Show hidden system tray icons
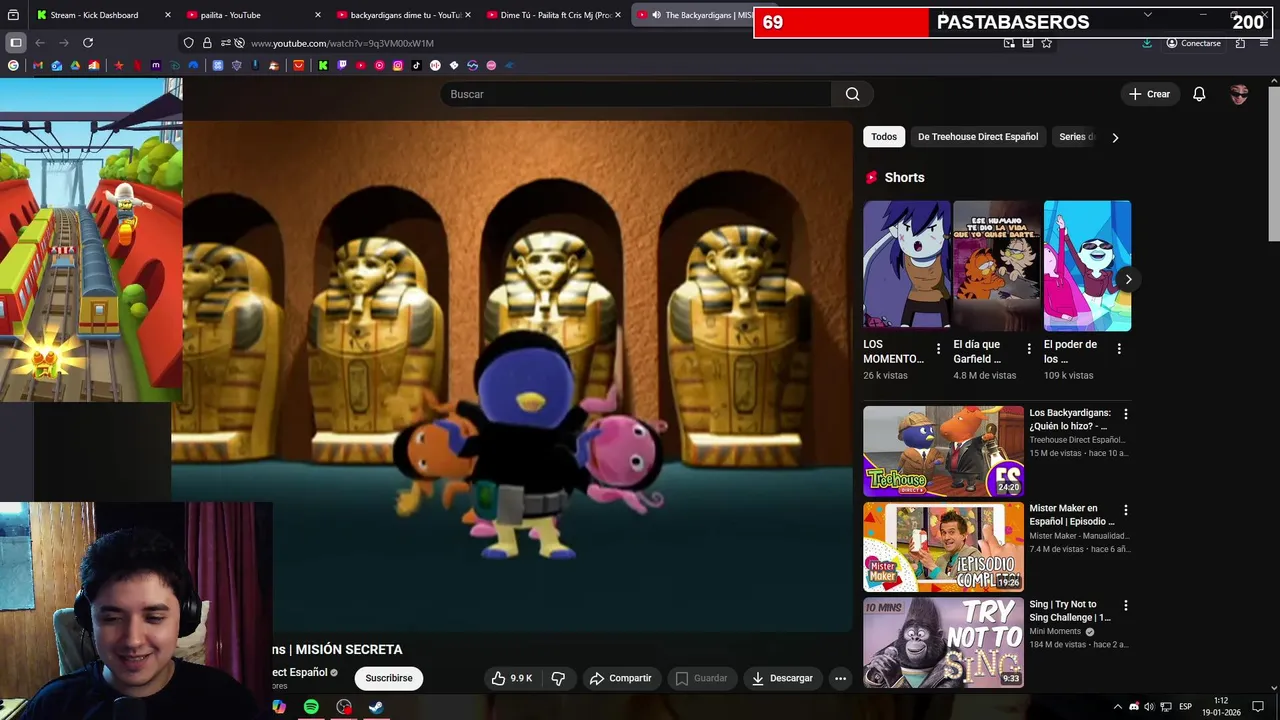Viewport: 1280px width, 720px height. [x=1118, y=707]
